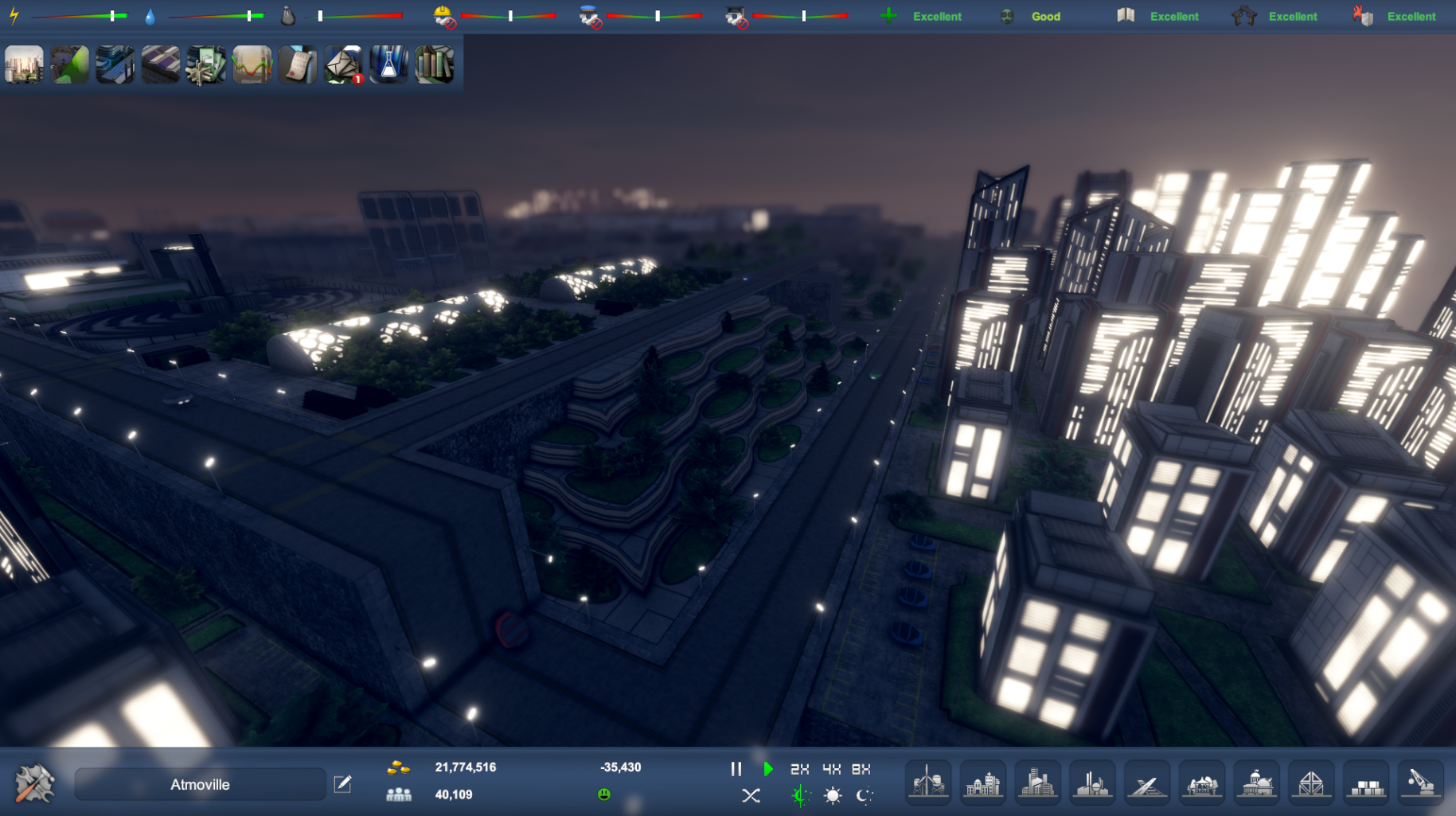Click the graduation cap worker employment icon
1456x816 pixels.
(x=736, y=16)
